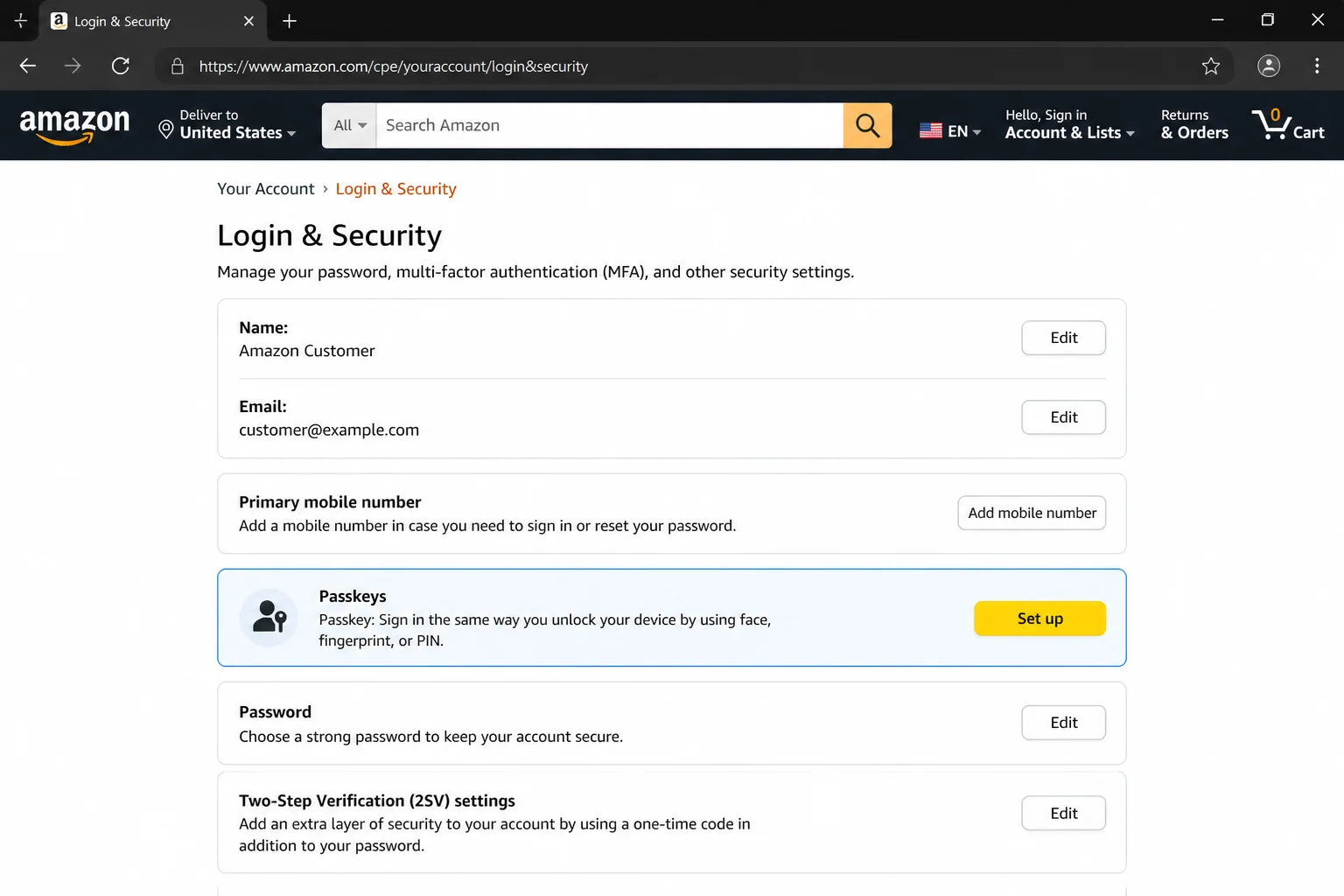Click the browser forward arrow
Screen dimensions: 1344x896
point(73,66)
